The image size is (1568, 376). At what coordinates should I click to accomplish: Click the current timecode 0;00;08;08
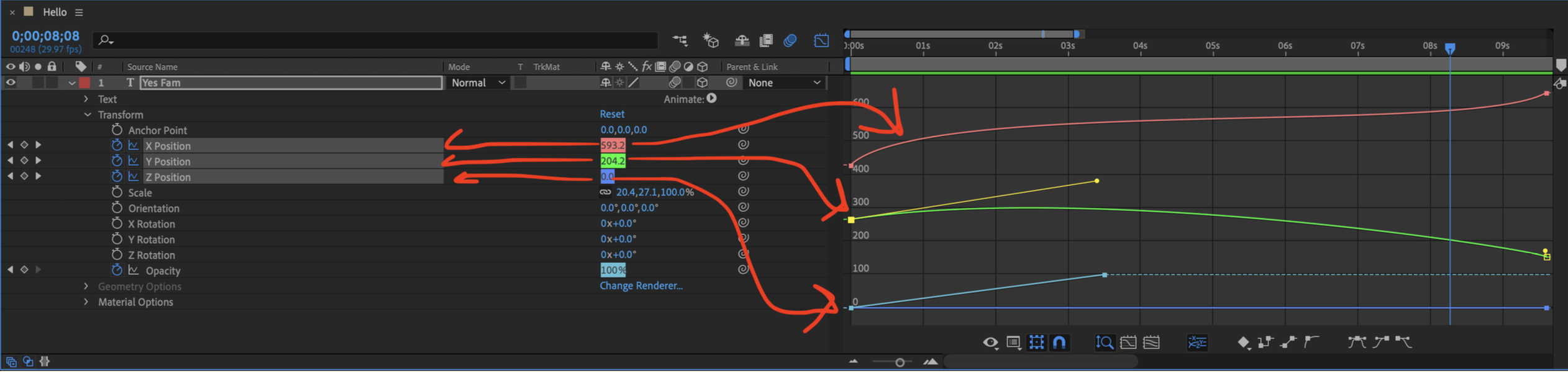(45, 36)
